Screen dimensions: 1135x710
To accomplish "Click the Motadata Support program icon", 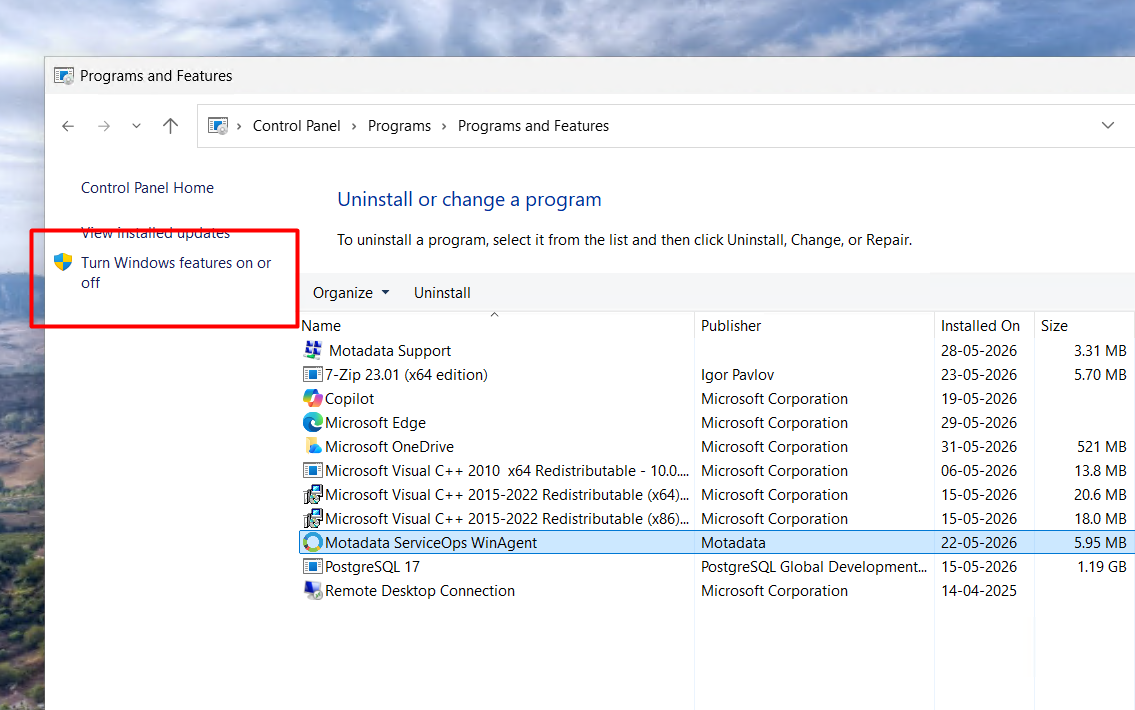I will click(x=313, y=350).
